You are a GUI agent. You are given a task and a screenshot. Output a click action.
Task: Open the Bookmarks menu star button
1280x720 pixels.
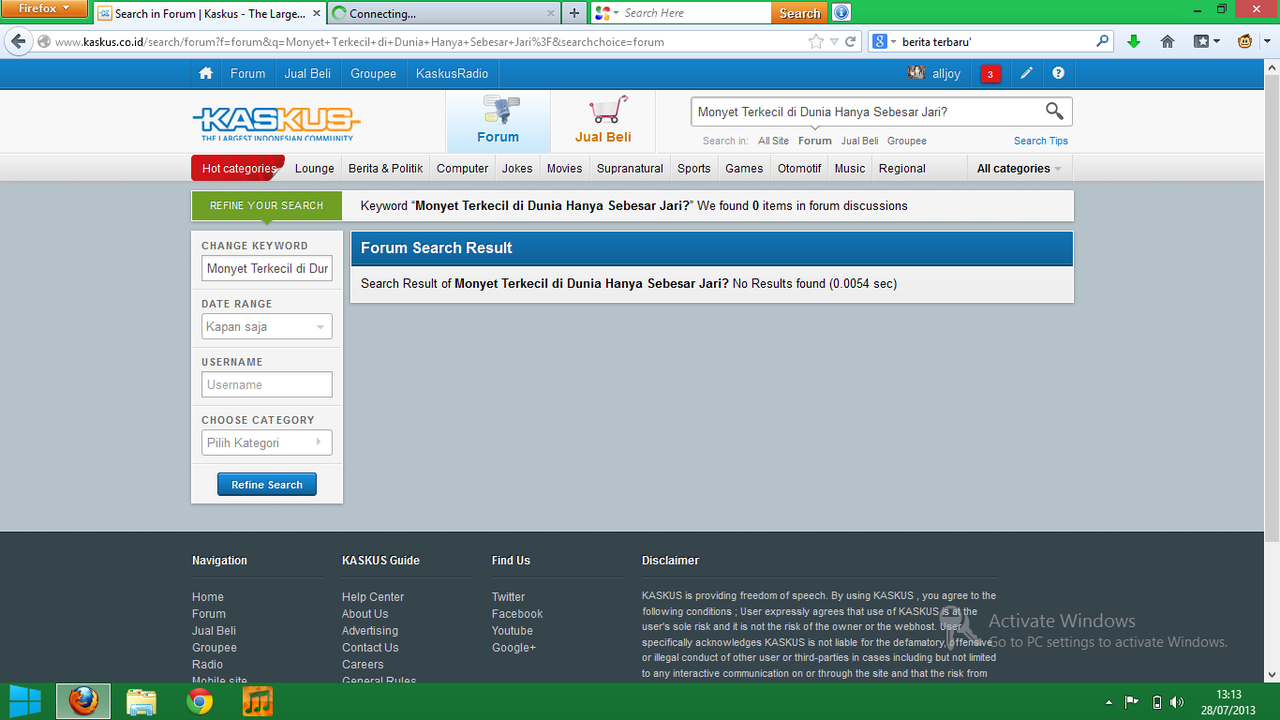[1206, 42]
